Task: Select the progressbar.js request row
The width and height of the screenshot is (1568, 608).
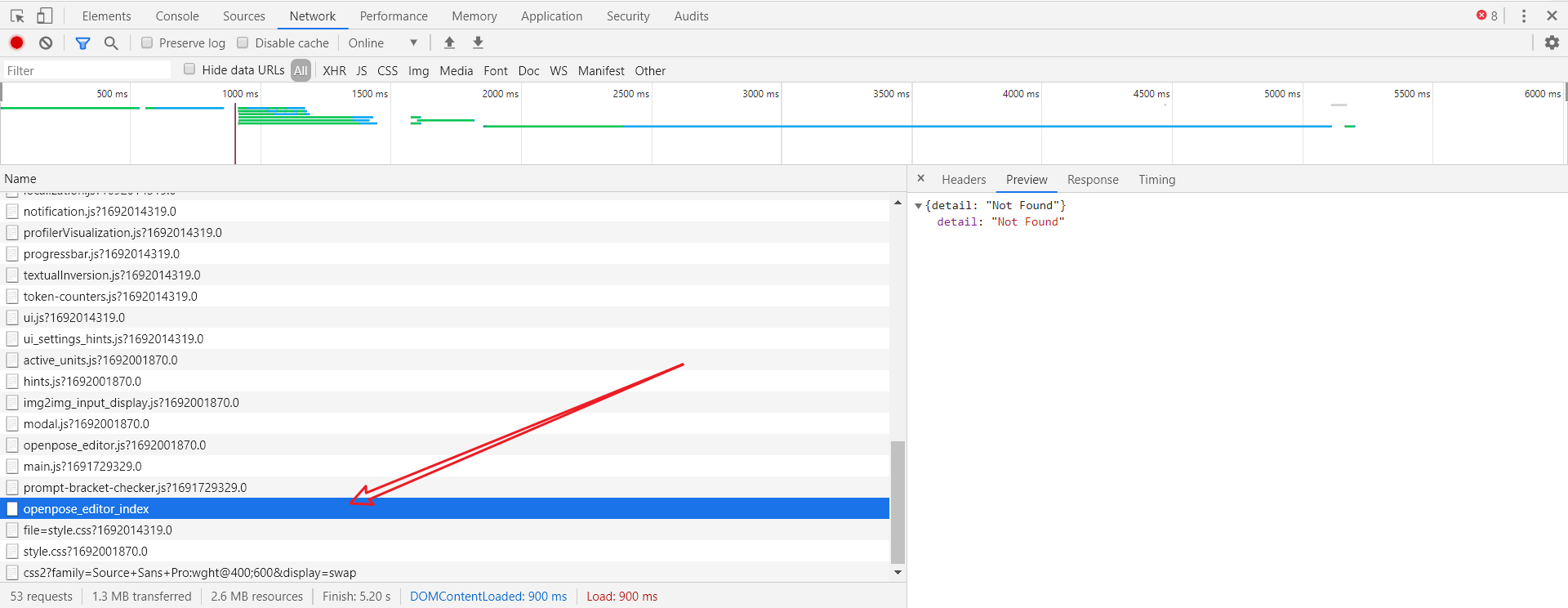Action: pyautogui.click(x=445, y=253)
